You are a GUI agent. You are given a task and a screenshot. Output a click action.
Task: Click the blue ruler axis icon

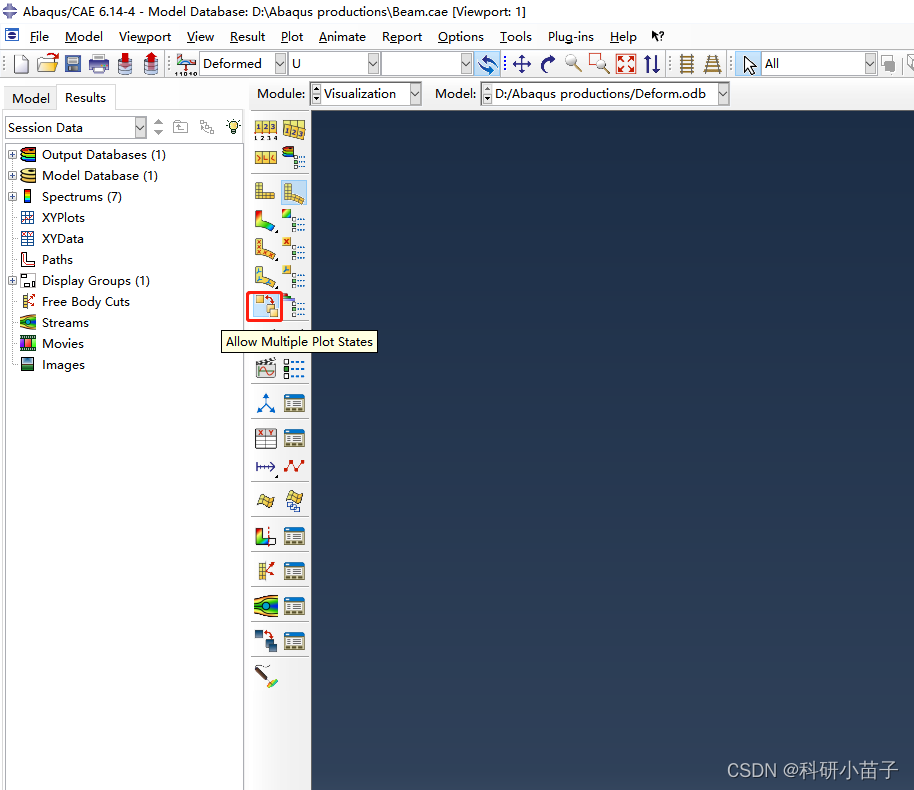tap(266, 466)
